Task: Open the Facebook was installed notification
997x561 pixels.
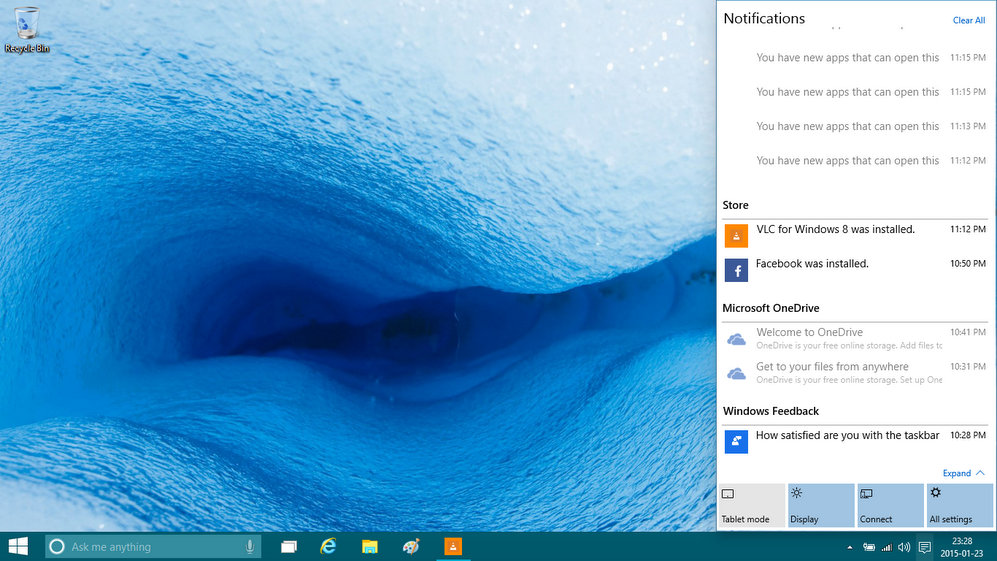Action: coord(811,264)
